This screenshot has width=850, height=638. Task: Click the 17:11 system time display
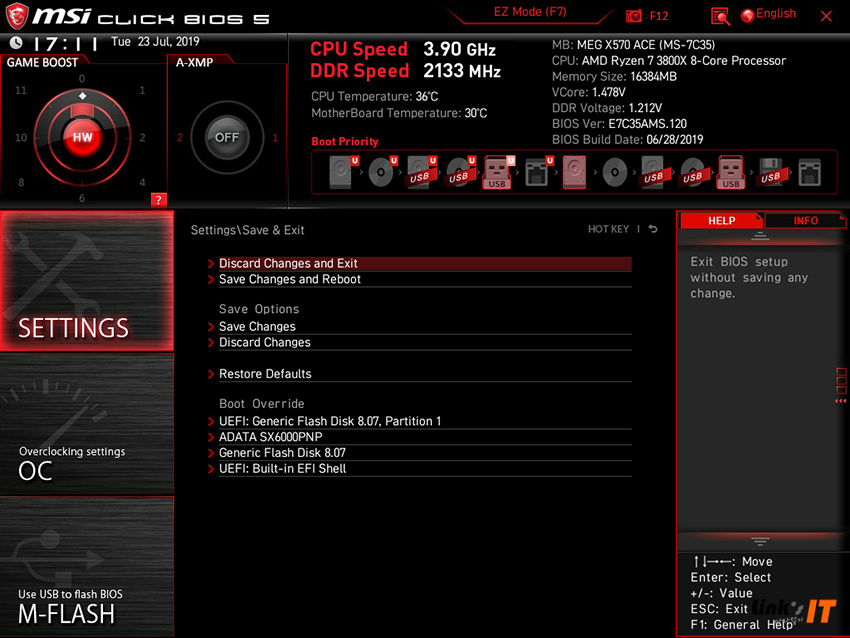65,43
